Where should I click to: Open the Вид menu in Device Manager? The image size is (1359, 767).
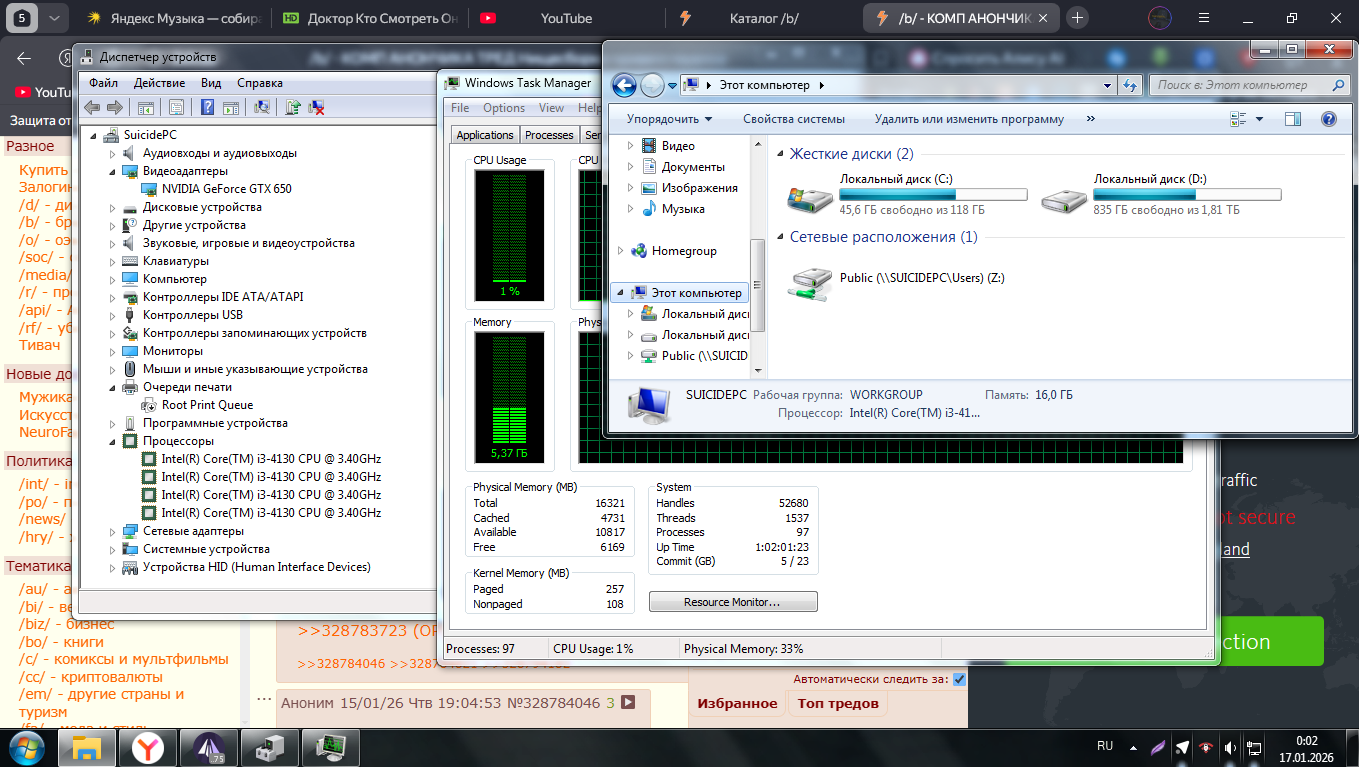211,83
